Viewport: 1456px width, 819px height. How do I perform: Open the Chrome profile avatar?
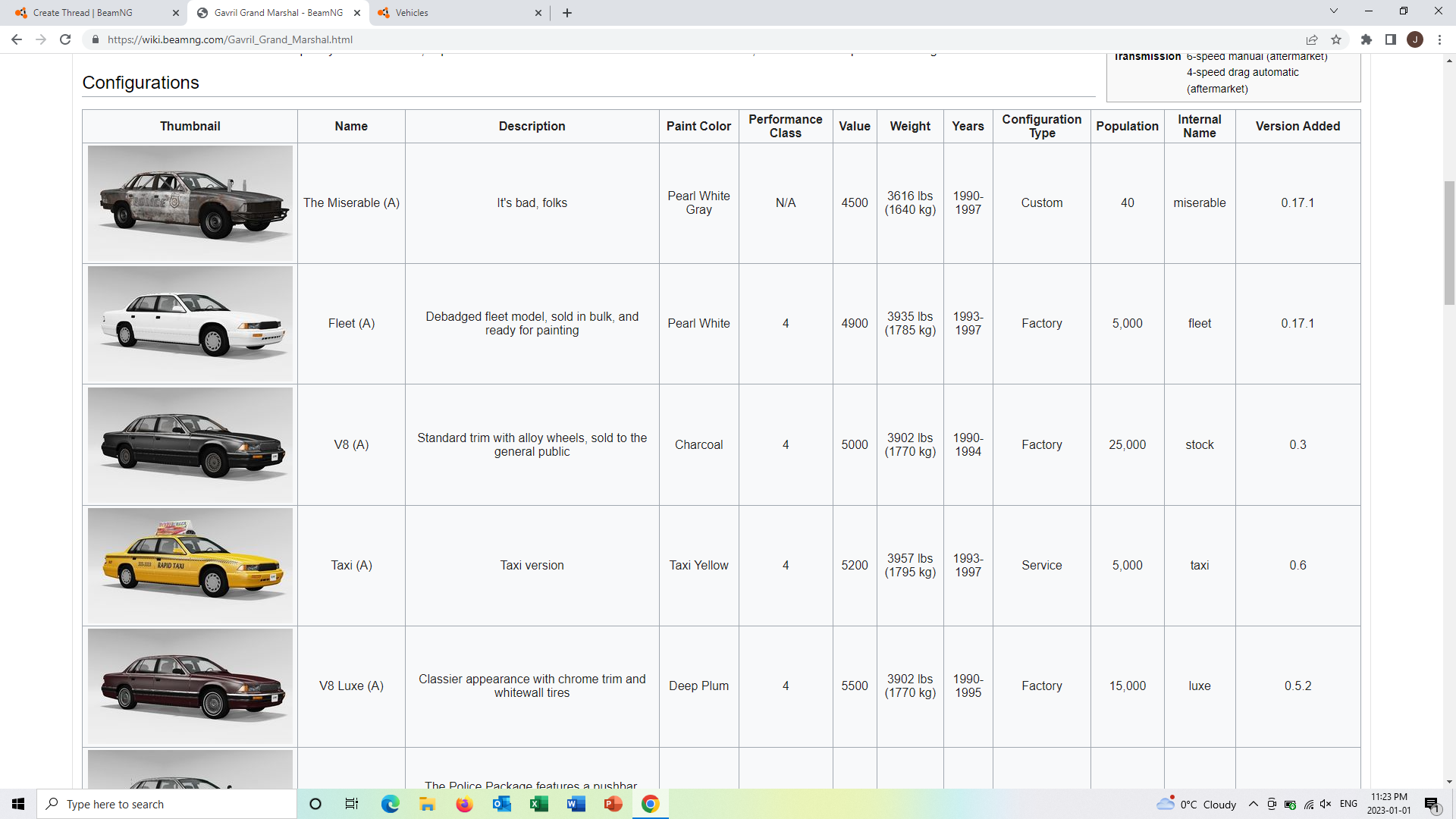pos(1415,39)
